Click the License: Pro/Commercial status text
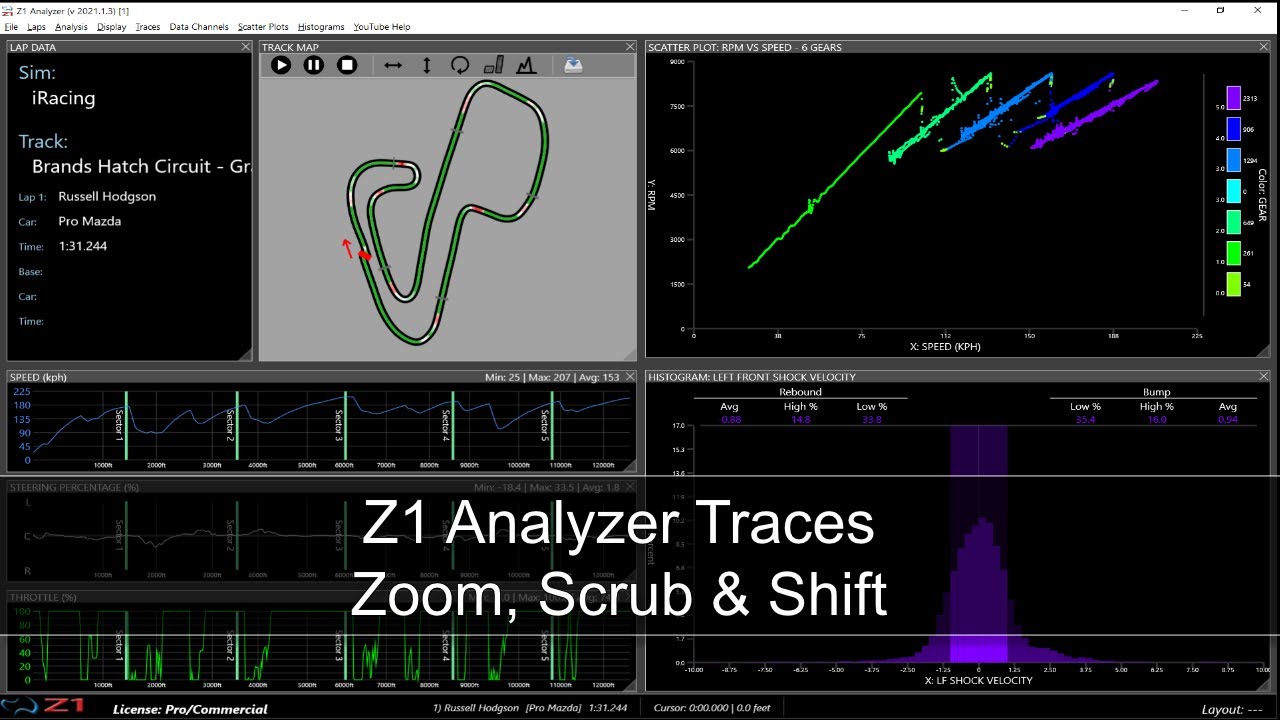1280x720 pixels. tap(190, 709)
